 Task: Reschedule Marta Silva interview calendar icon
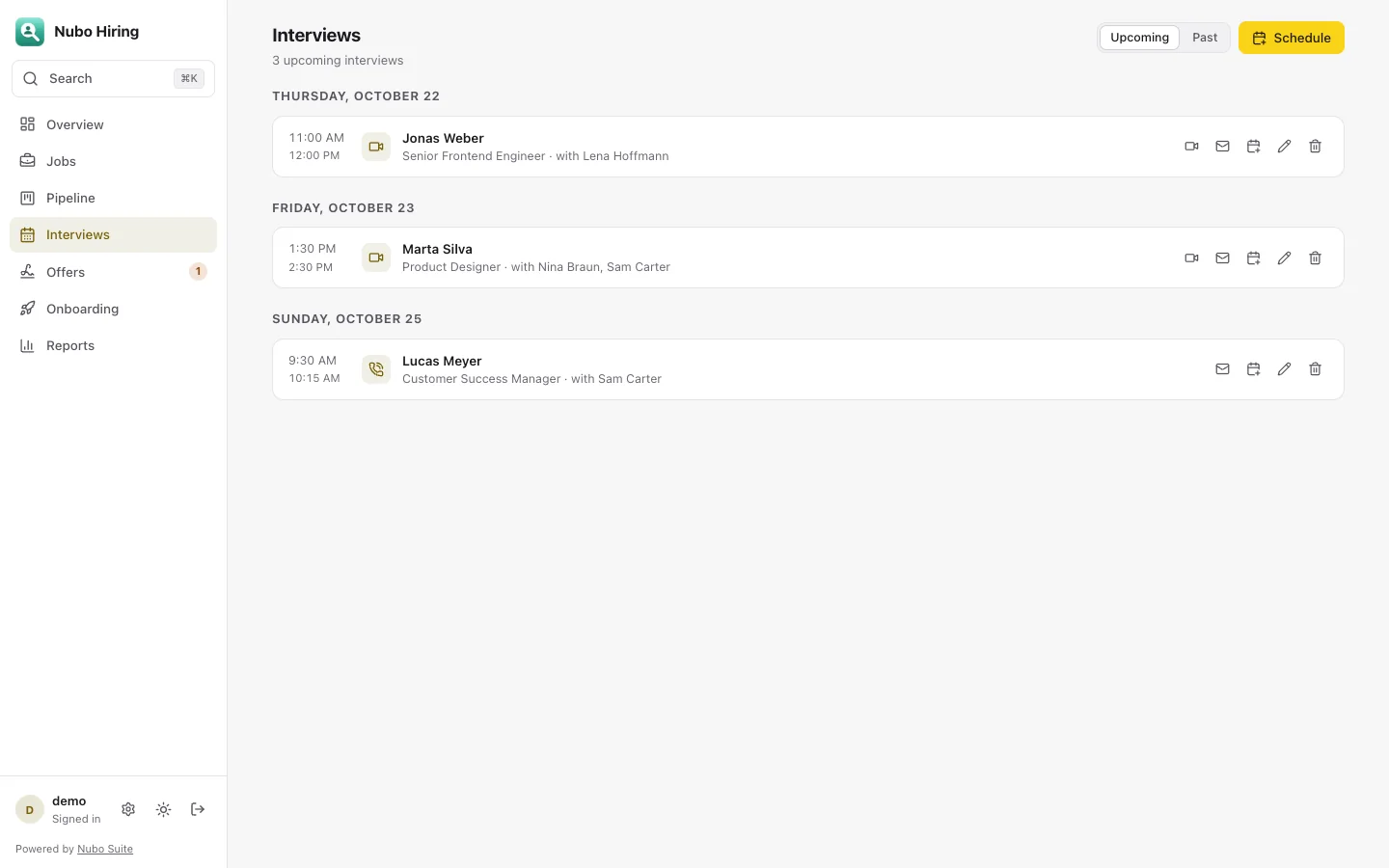(x=1253, y=258)
